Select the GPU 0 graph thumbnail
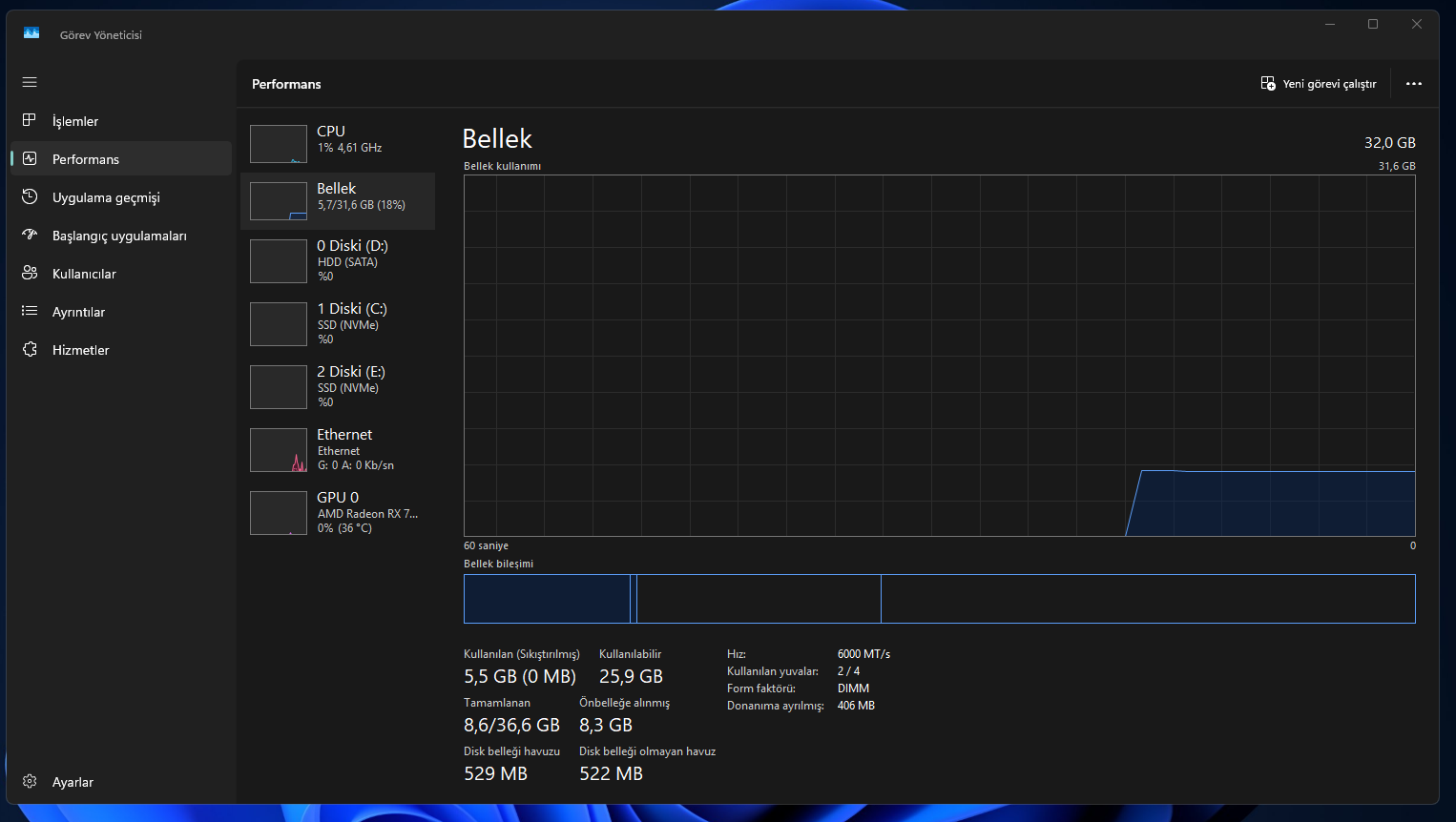Viewport: 1456px width, 822px height. click(x=279, y=513)
